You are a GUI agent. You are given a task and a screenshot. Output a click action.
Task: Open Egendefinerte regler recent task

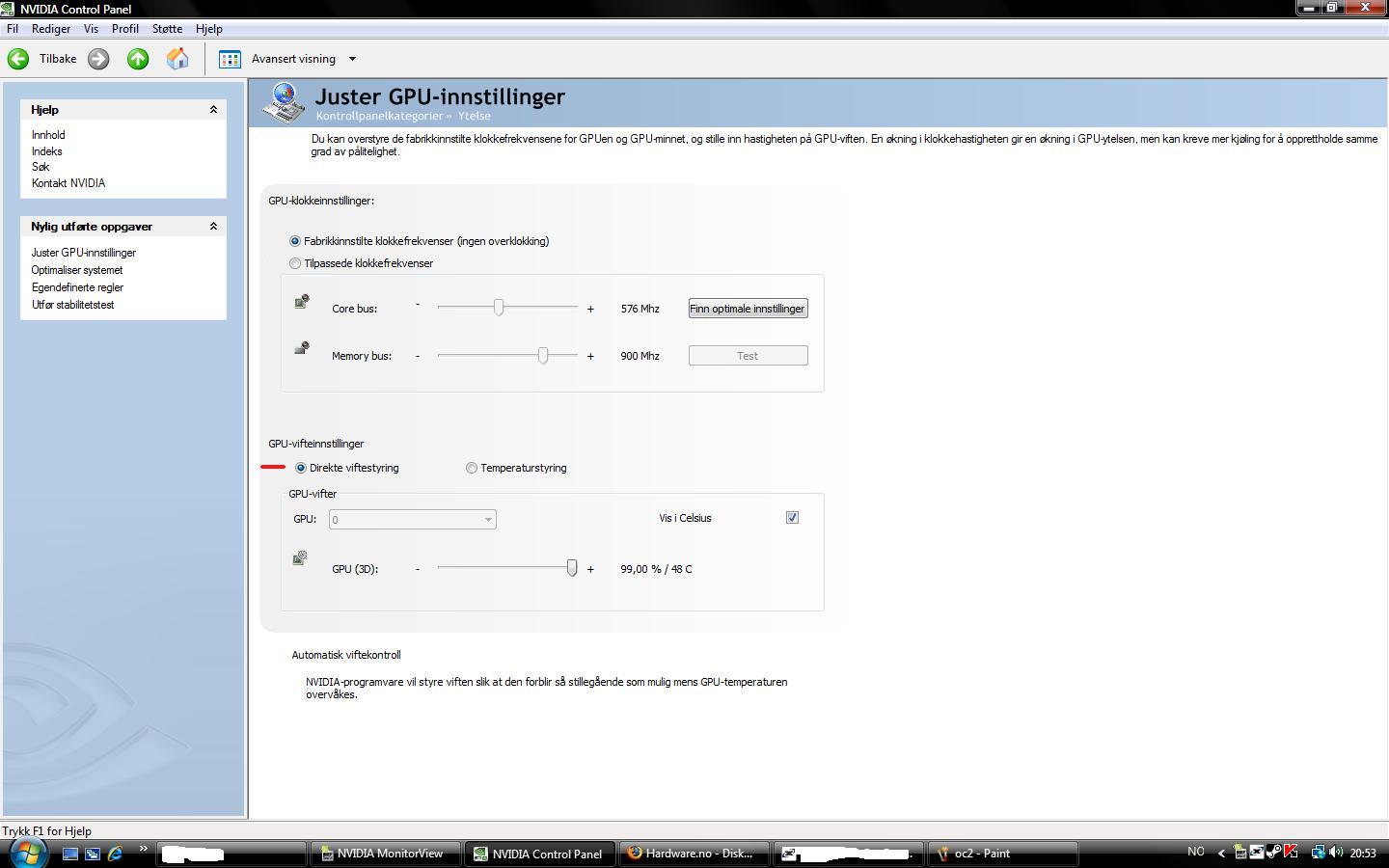(77, 287)
